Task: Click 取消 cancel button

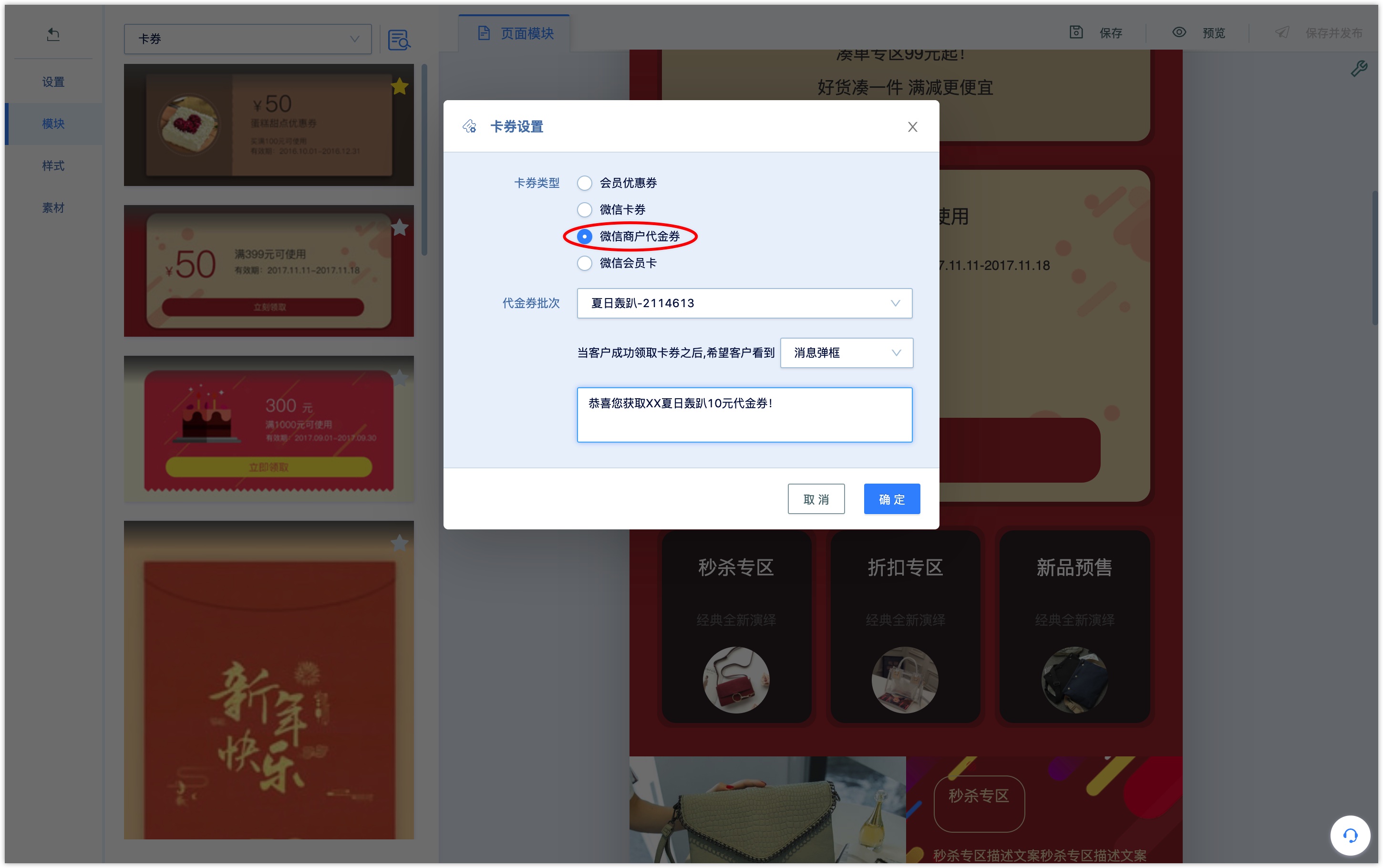Action: (817, 498)
